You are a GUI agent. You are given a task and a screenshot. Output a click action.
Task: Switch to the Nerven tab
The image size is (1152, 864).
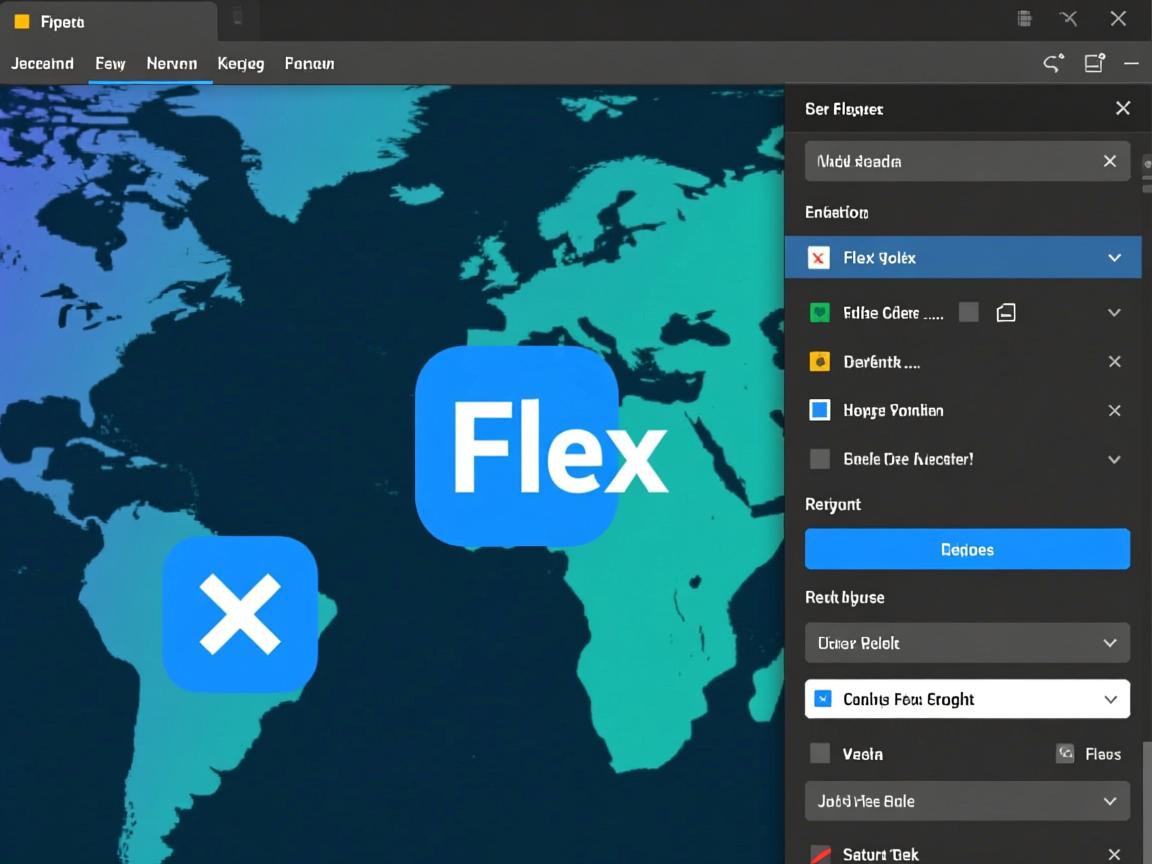(x=171, y=64)
